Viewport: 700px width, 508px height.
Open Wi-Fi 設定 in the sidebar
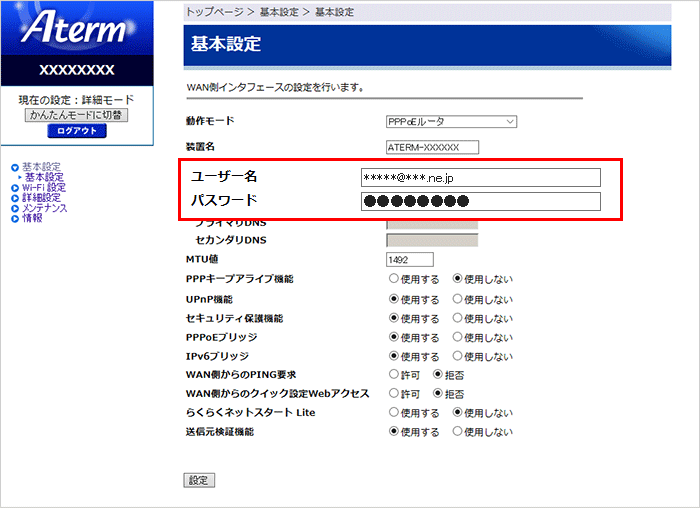tap(44, 187)
